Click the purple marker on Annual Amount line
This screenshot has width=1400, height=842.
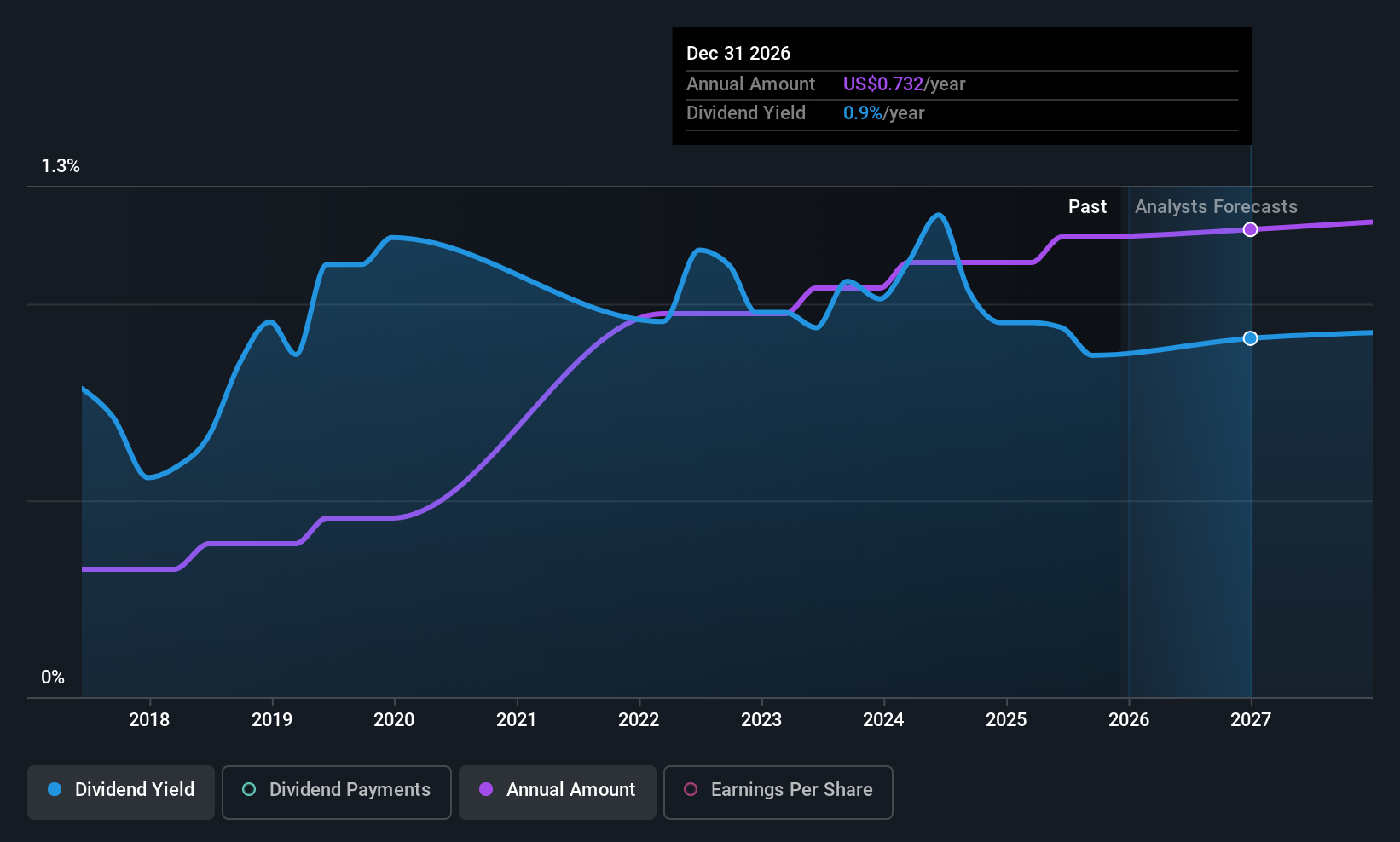click(x=1250, y=229)
